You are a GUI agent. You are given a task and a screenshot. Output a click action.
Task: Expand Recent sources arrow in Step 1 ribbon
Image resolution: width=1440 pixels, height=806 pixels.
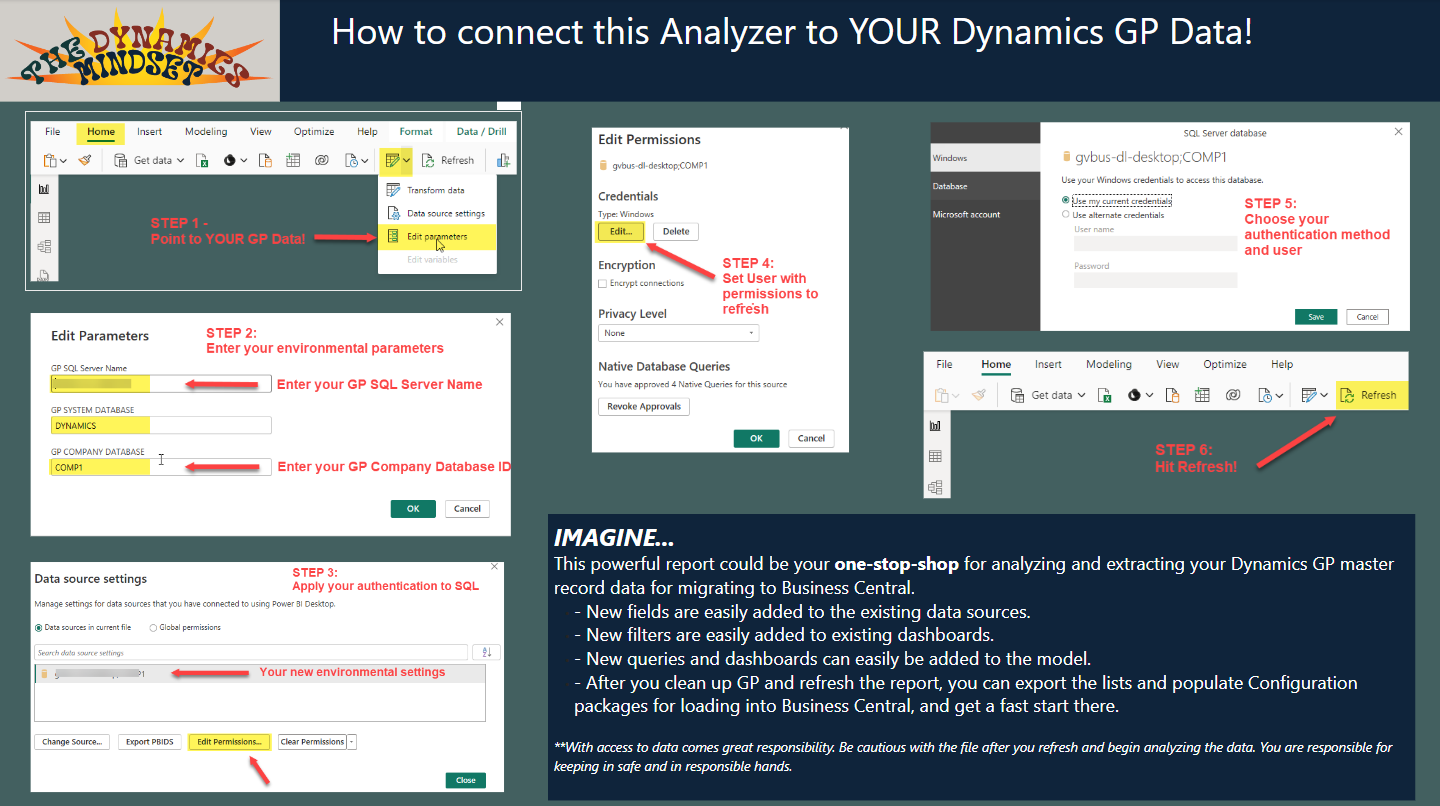coord(365,160)
